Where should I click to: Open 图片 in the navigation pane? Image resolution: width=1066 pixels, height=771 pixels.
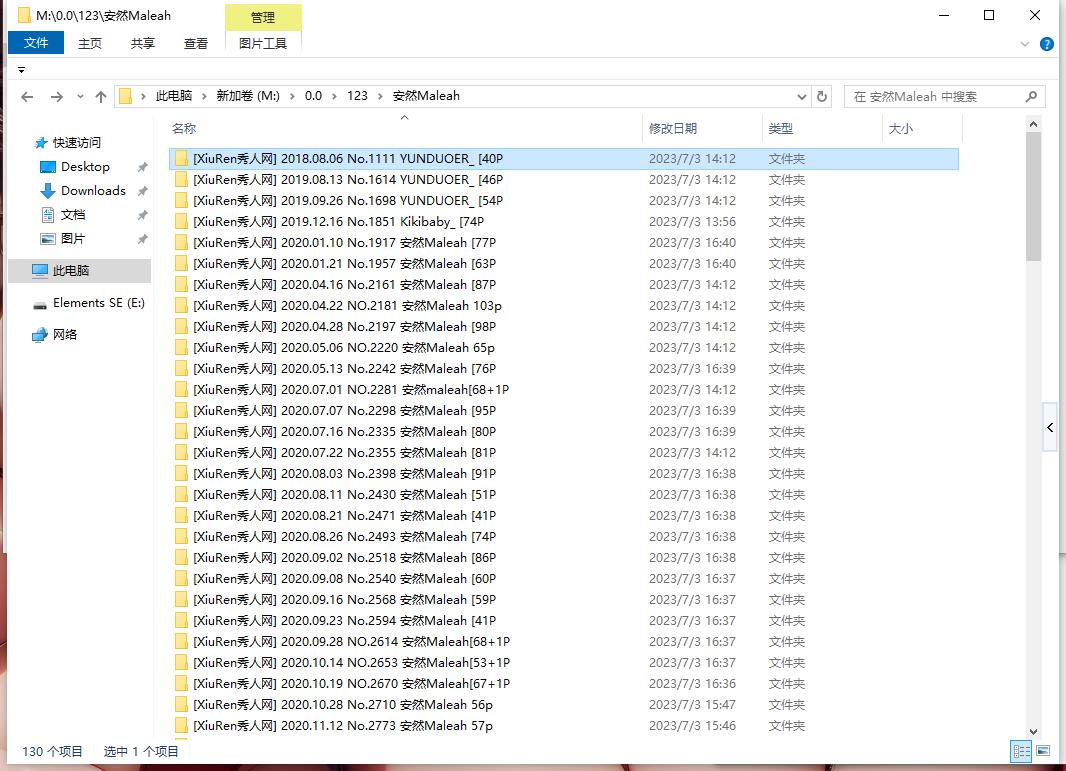73,239
